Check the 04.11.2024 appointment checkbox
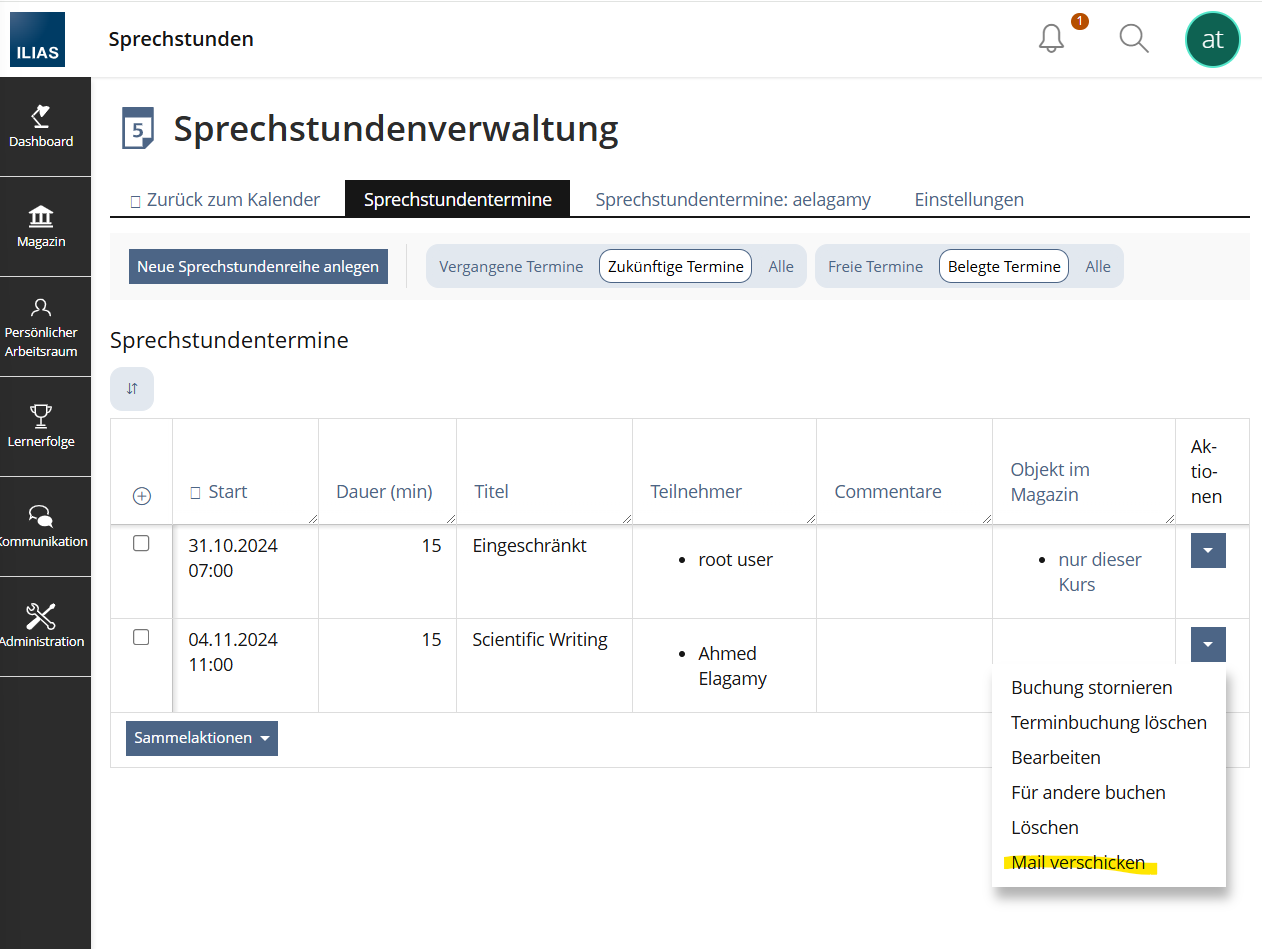 (x=141, y=637)
